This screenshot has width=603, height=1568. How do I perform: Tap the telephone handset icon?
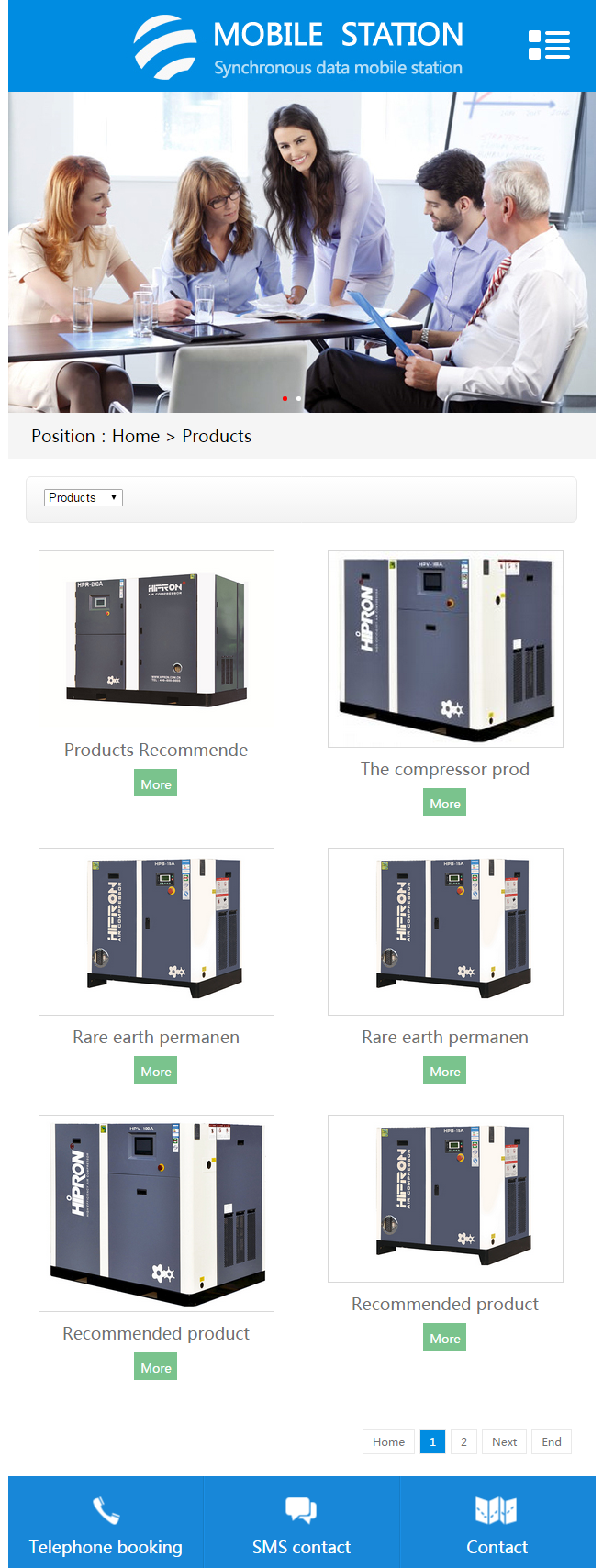click(x=106, y=1509)
